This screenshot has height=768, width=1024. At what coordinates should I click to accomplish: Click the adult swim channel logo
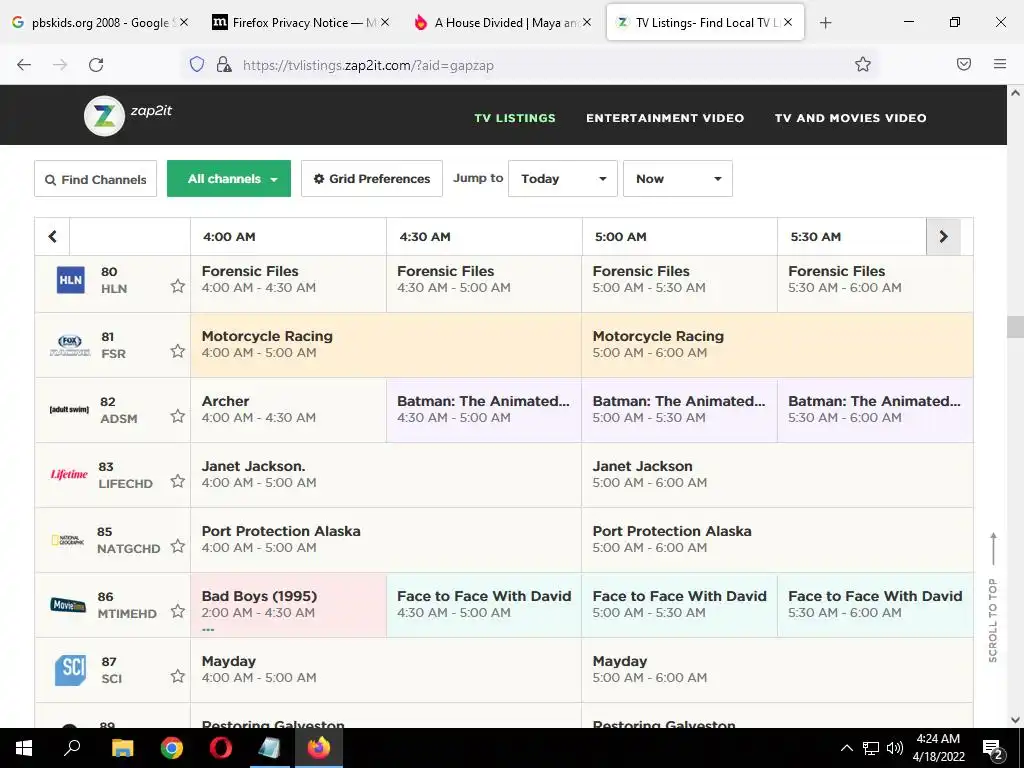click(69, 409)
